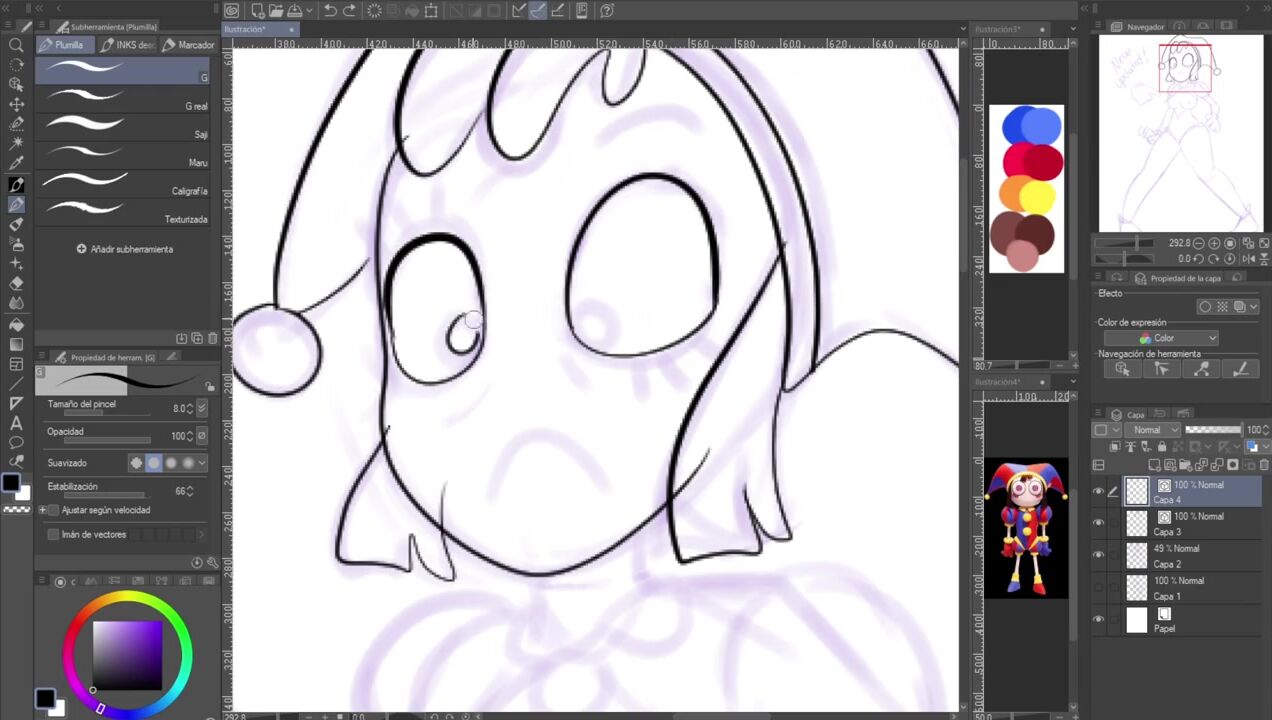Image resolution: width=1272 pixels, height=720 pixels.
Task: Select the Text tool
Action: tap(16, 423)
